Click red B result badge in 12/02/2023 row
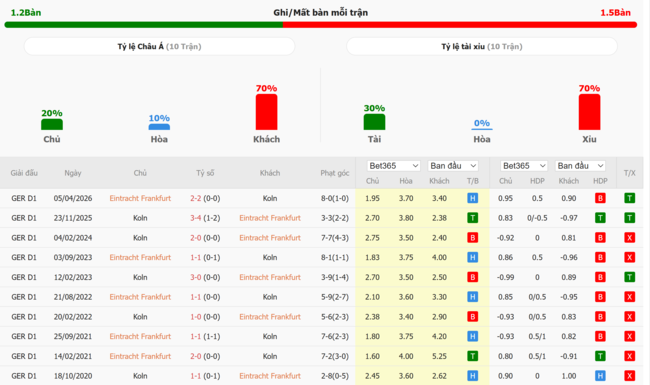 point(472,277)
